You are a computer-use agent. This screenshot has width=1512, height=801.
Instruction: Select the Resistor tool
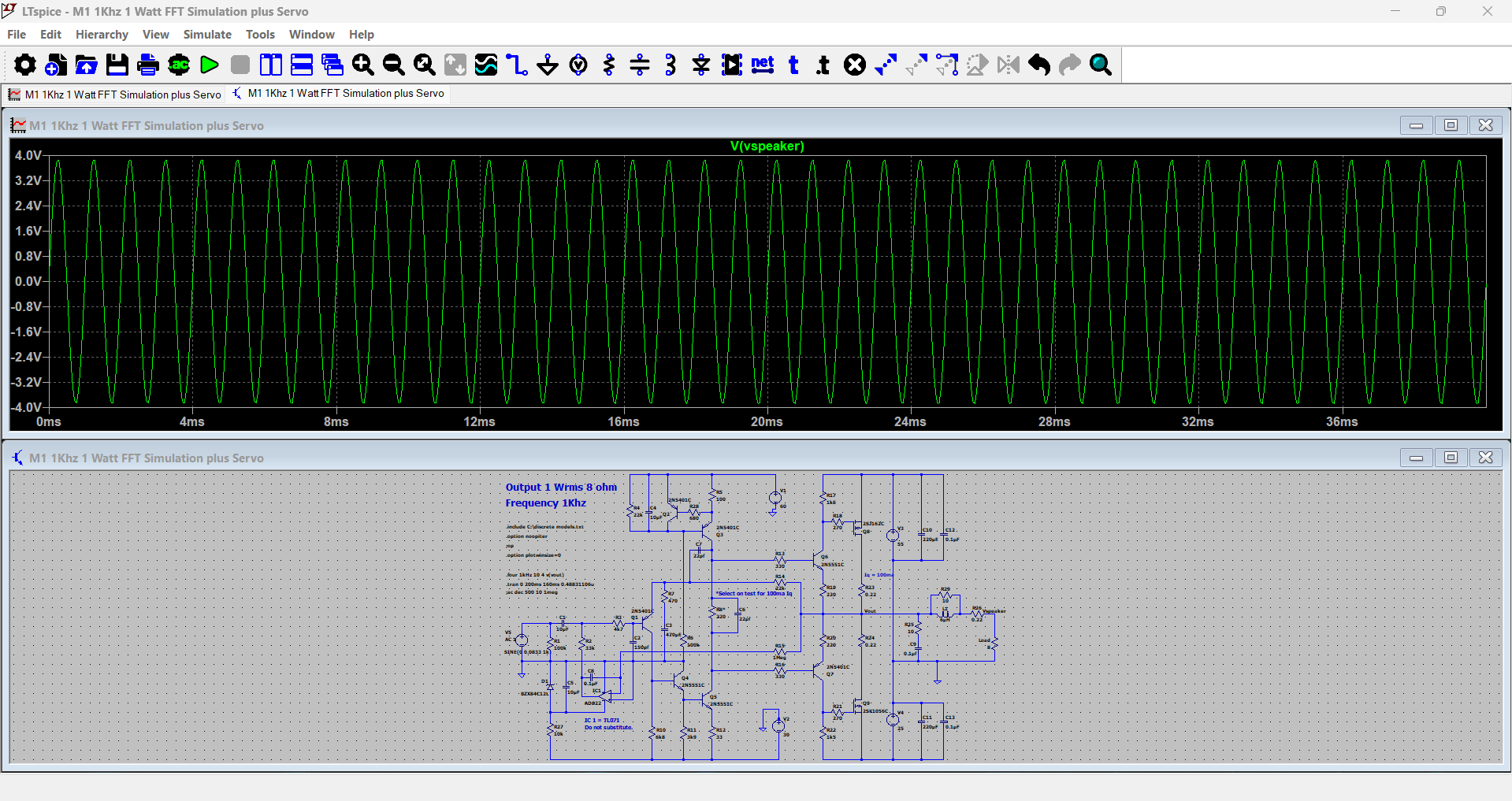click(x=609, y=65)
